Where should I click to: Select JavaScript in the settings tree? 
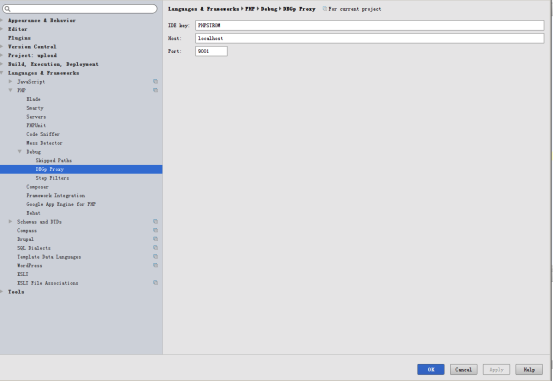click(31, 81)
